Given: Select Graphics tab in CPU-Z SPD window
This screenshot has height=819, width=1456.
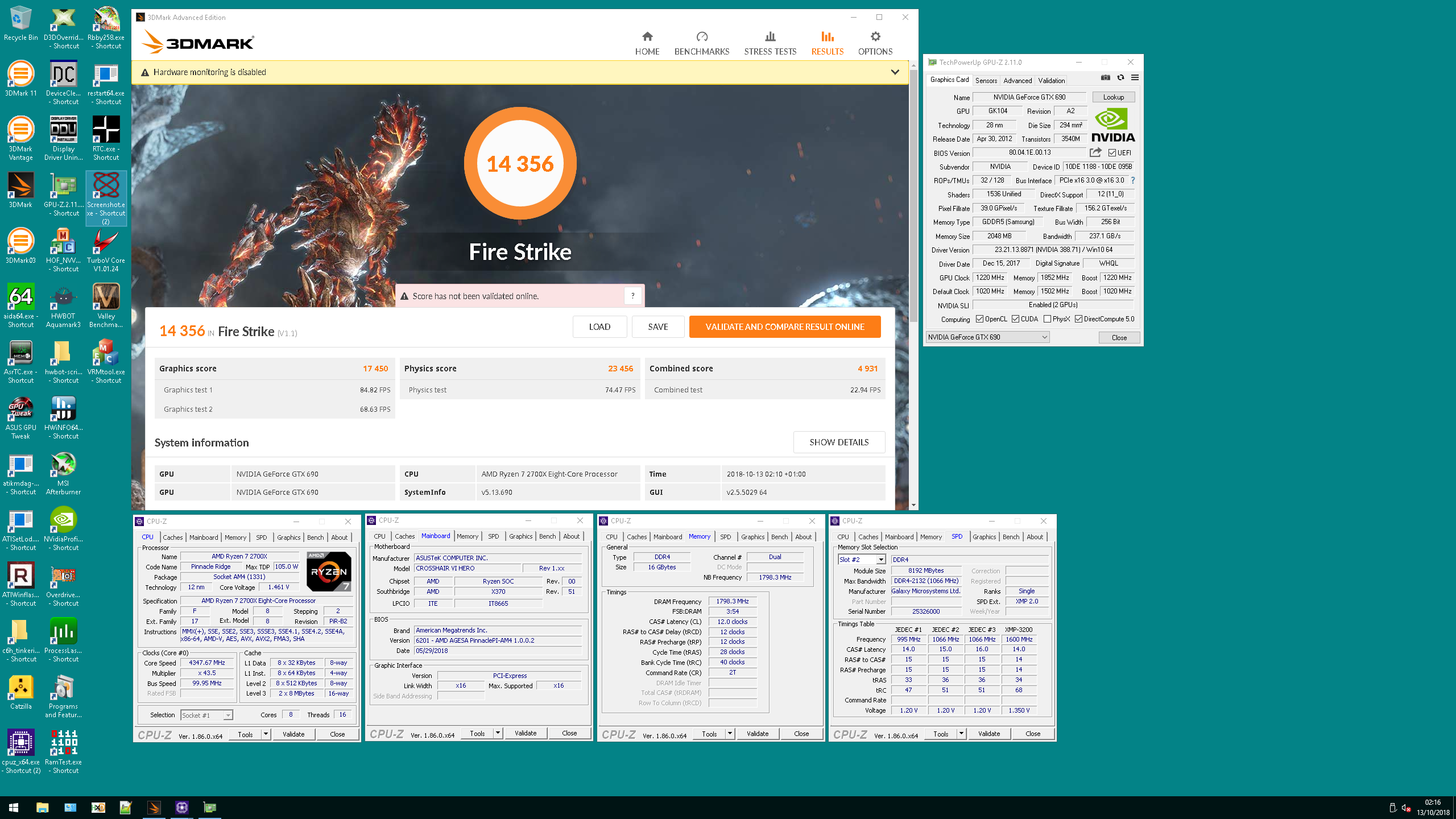Looking at the screenshot, I should [x=984, y=537].
